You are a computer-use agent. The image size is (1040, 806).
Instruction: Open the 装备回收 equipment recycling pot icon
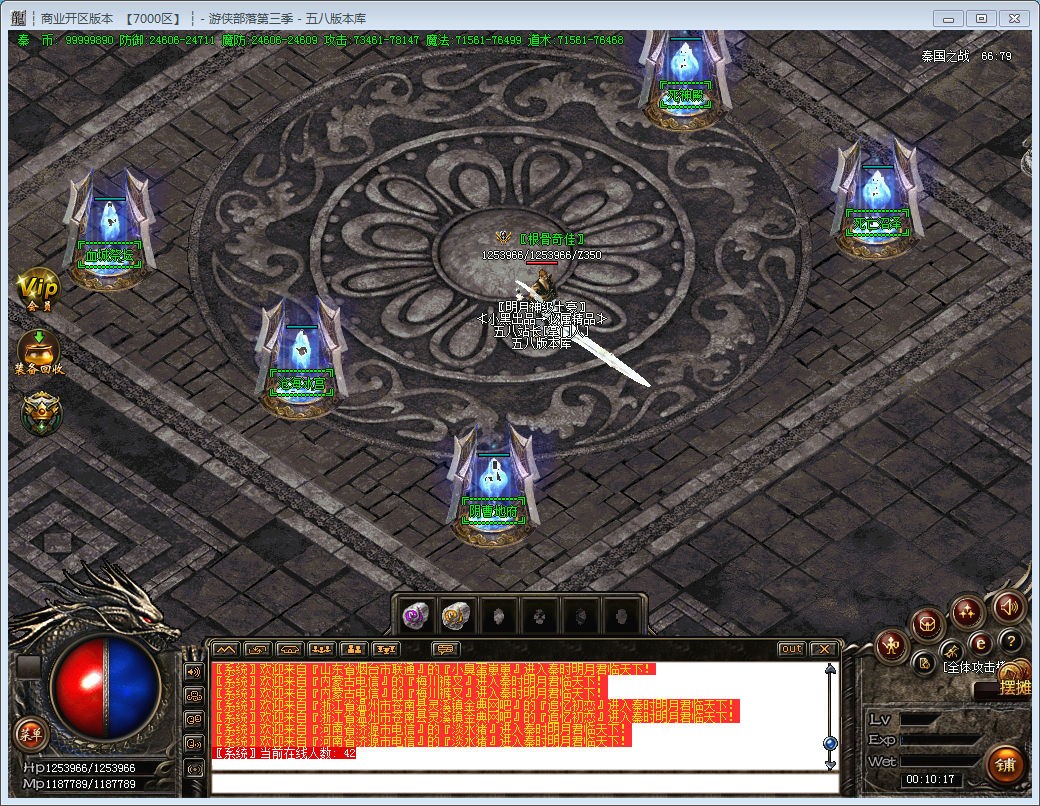point(39,352)
